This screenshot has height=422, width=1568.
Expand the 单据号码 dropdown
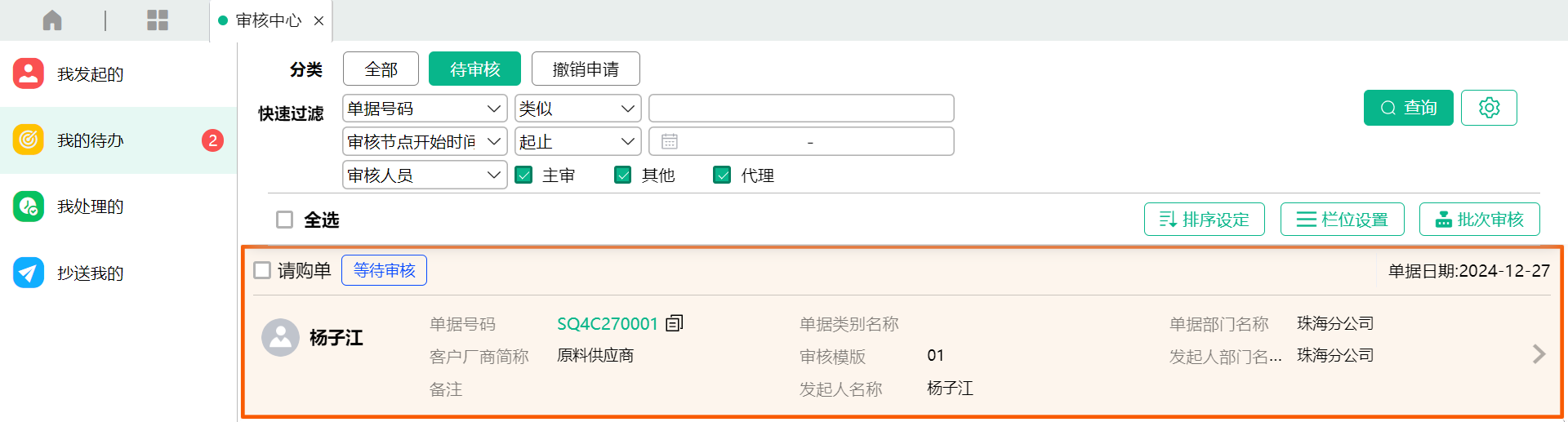pyautogui.click(x=425, y=109)
